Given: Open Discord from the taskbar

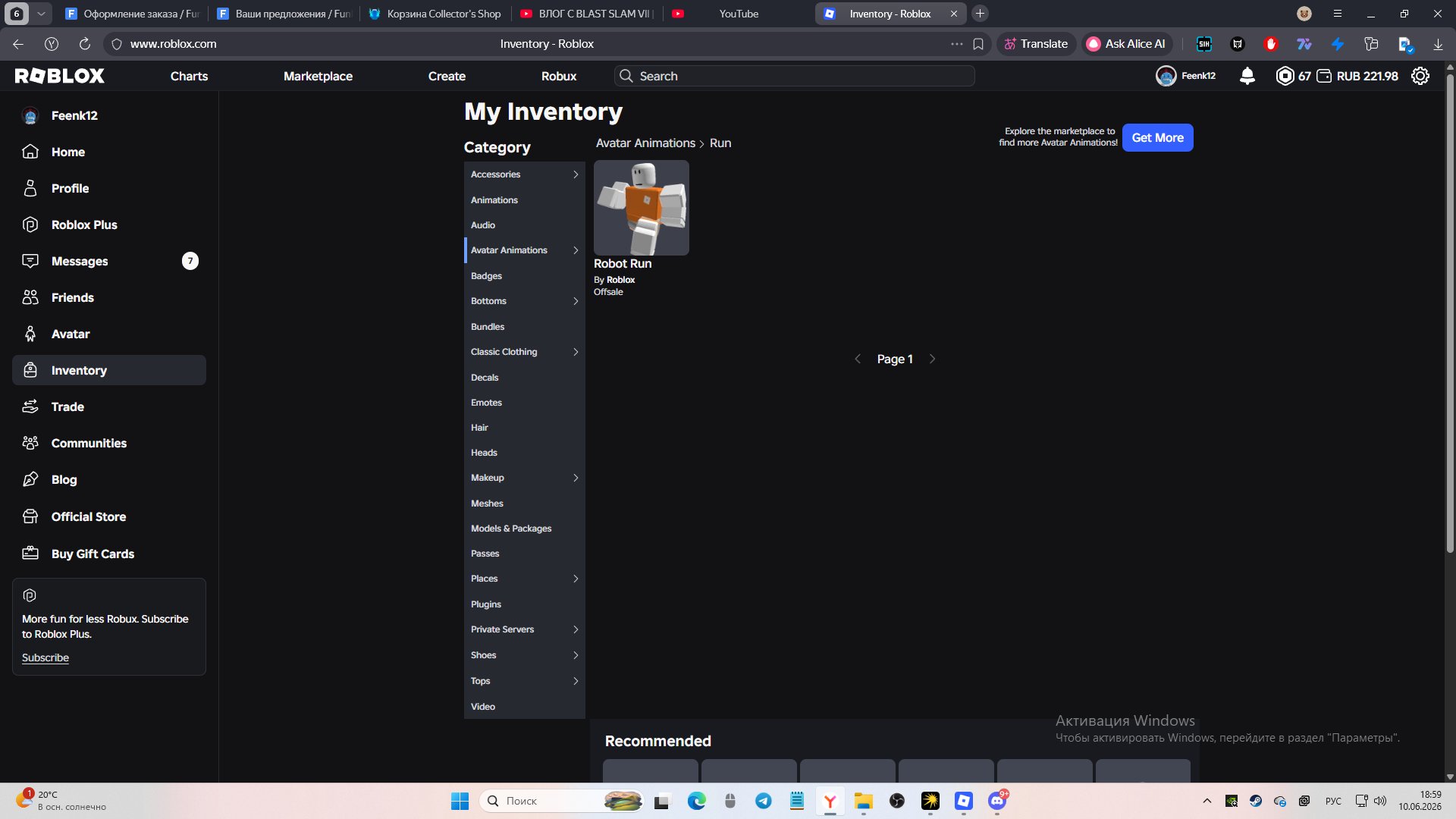Looking at the screenshot, I should (x=997, y=801).
